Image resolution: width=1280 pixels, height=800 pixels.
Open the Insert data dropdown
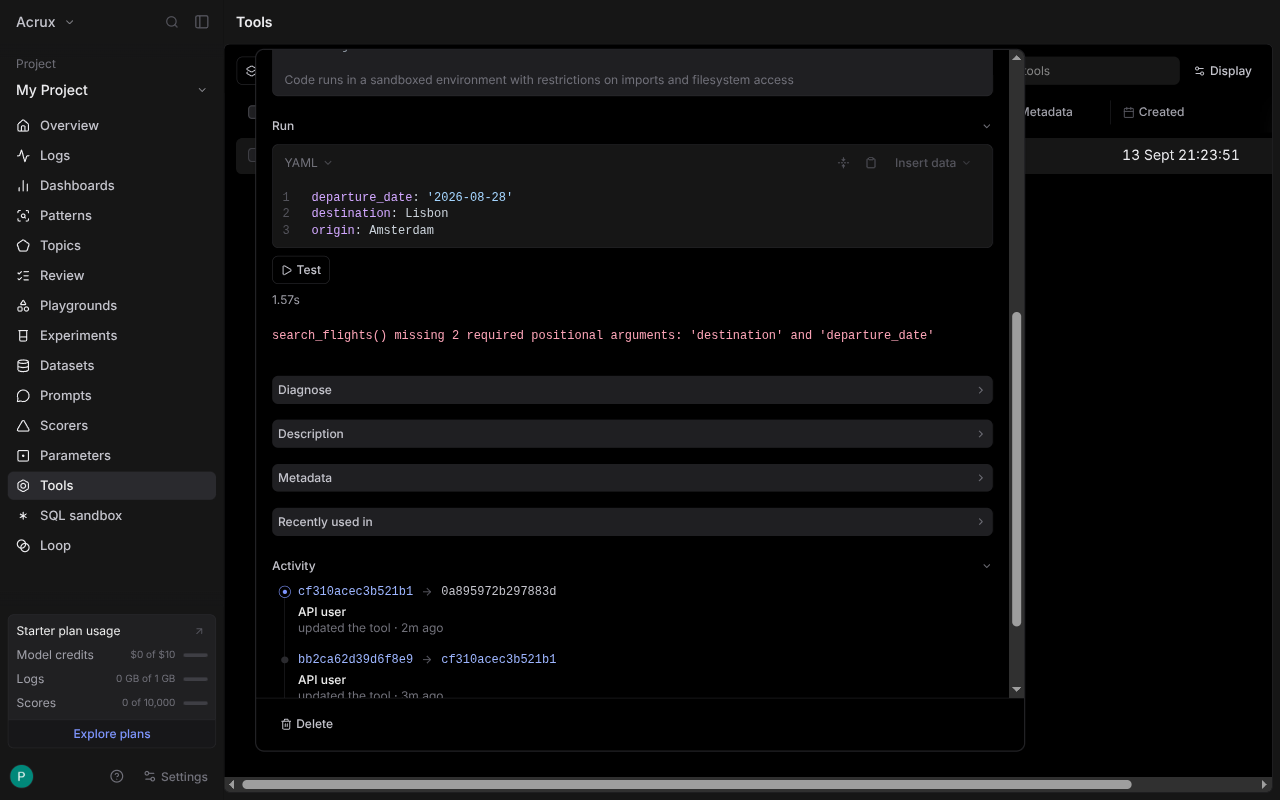point(932,163)
